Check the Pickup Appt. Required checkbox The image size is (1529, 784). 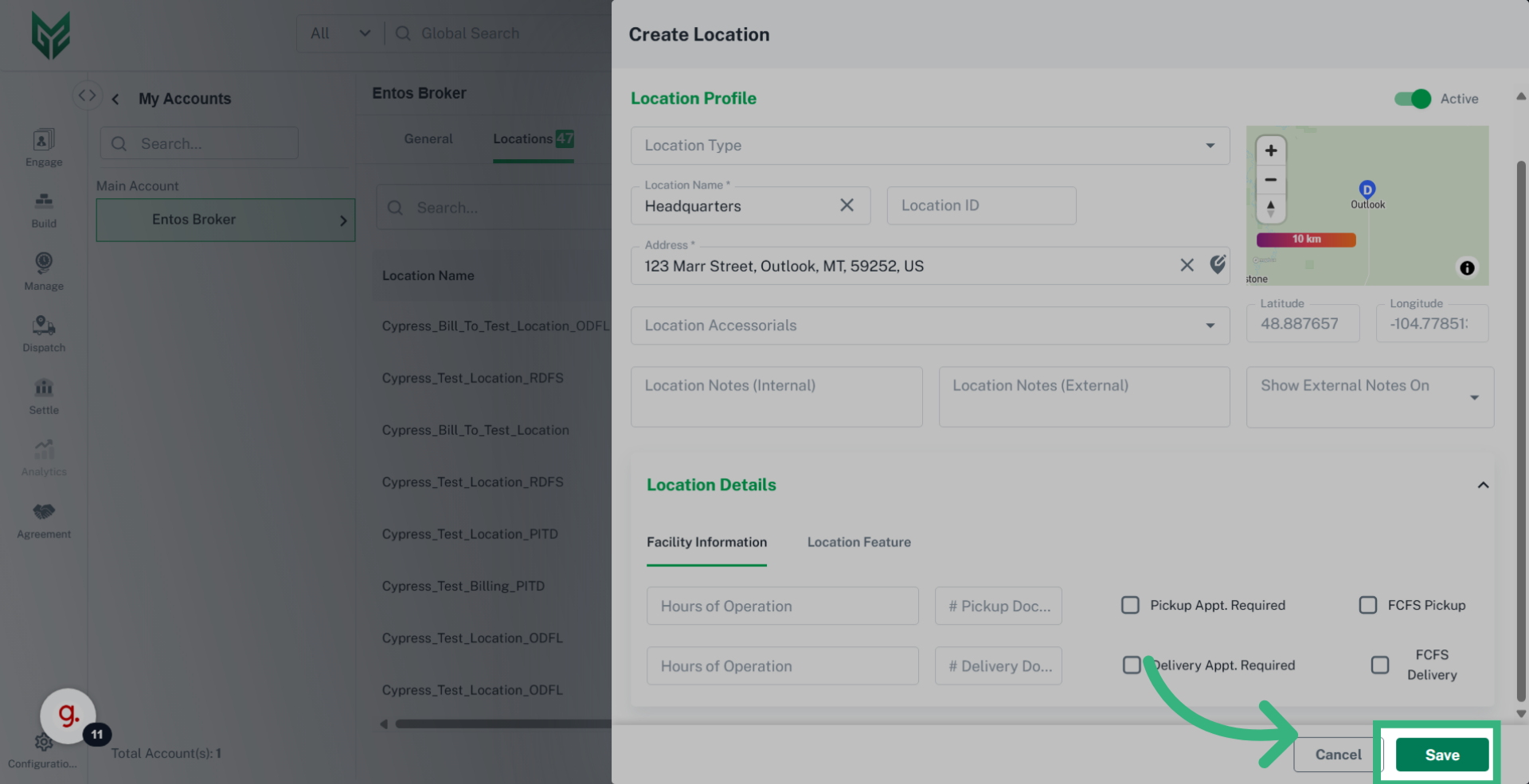pyautogui.click(x=1130, y=605)
